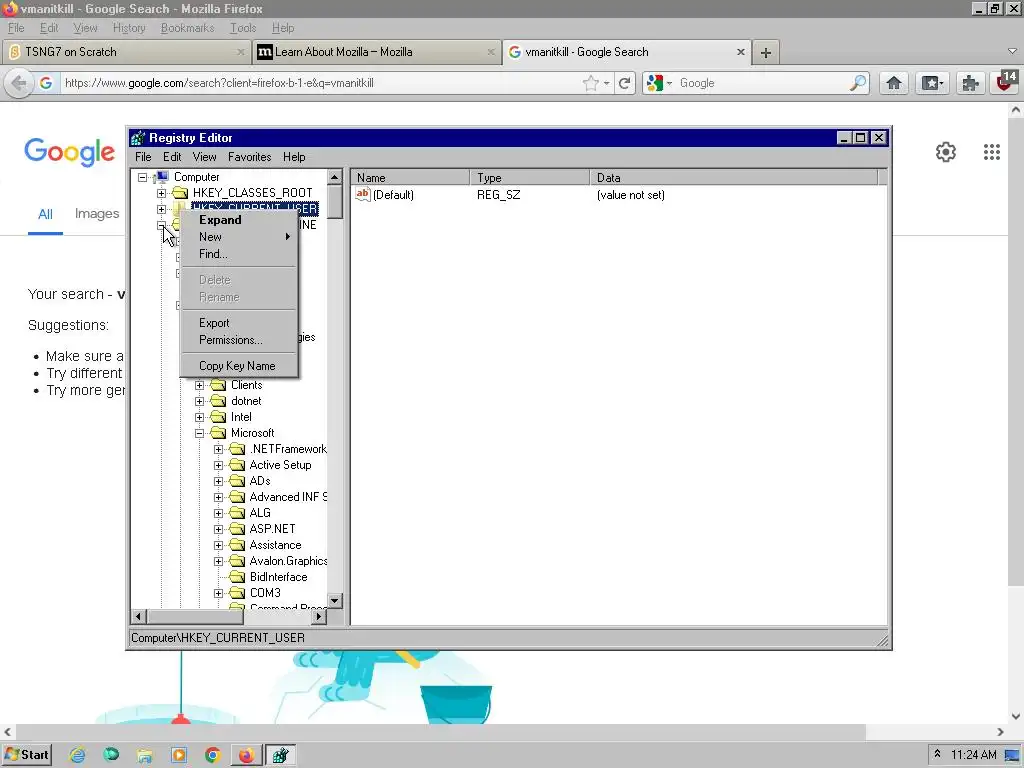Click the registry tree scroll-down arrow
Screen dimensions: 1024x768
(x=334, y=601)
